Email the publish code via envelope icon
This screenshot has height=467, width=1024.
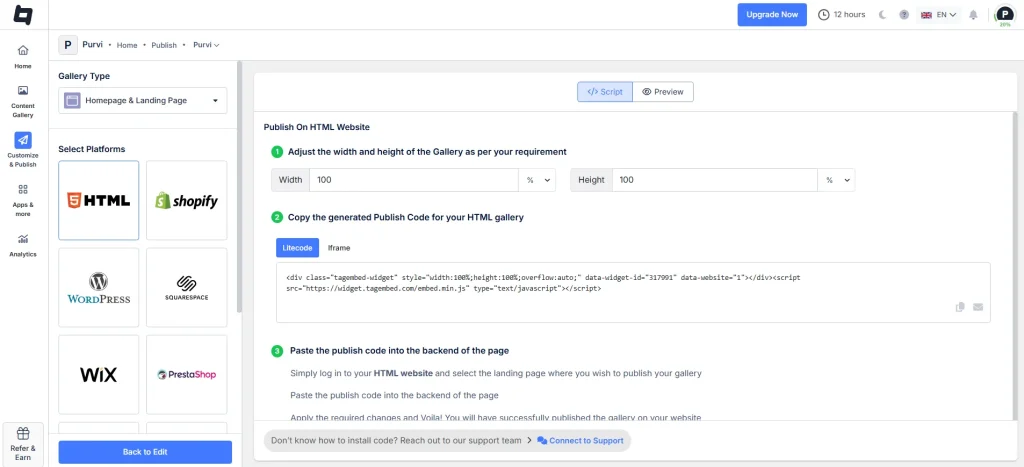tap(978, 307)
